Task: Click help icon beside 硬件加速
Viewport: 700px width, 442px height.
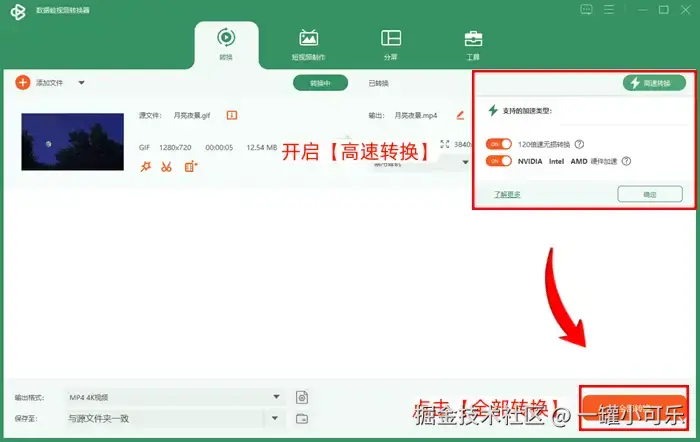Action: [x=626, y=161]
